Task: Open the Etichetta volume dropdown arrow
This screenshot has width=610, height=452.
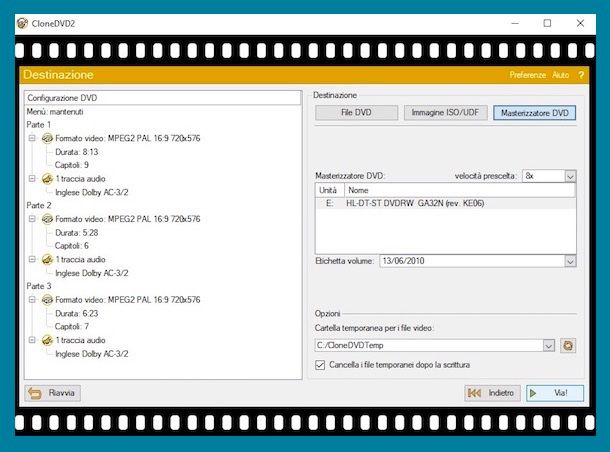Action: click(570, 261)
